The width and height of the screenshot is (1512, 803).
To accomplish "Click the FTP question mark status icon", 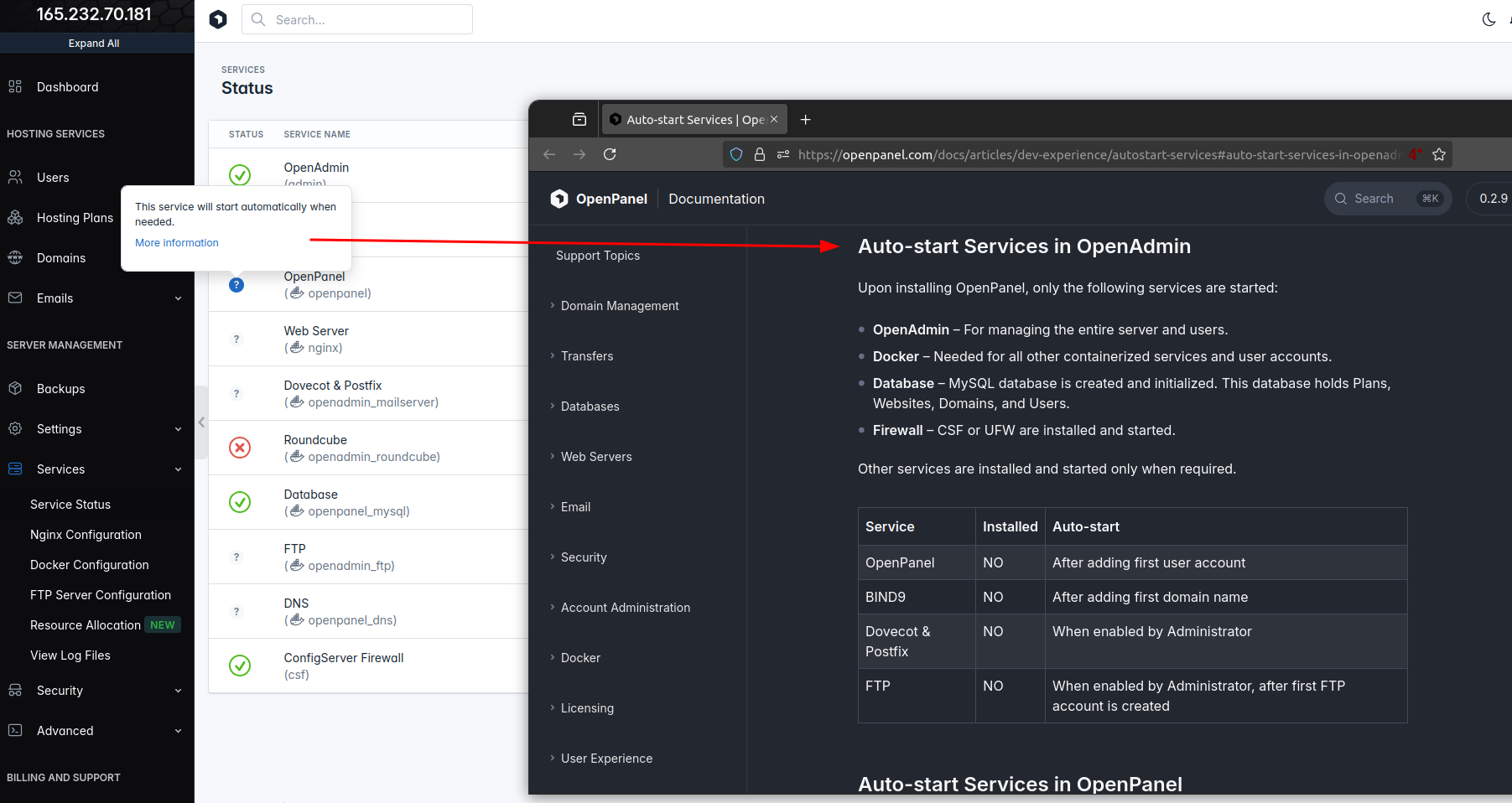I will (236, 557).
